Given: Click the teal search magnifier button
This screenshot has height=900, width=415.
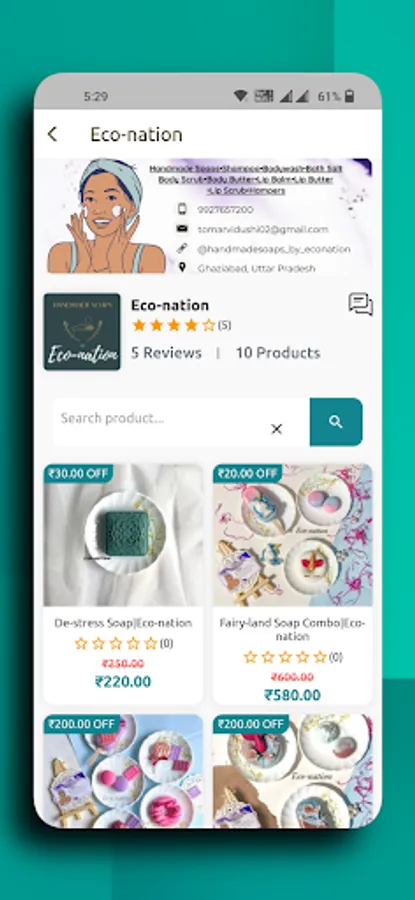Looking at the screenshot, I should (x=336, y=422).
